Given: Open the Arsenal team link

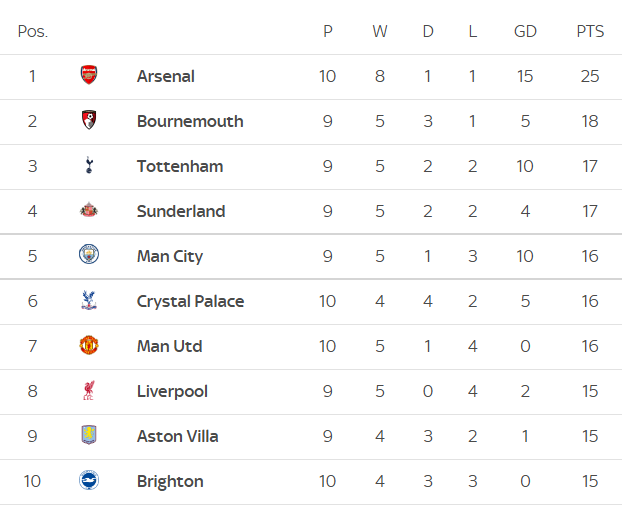Looking at the screenshot, I should click(166, 76).
